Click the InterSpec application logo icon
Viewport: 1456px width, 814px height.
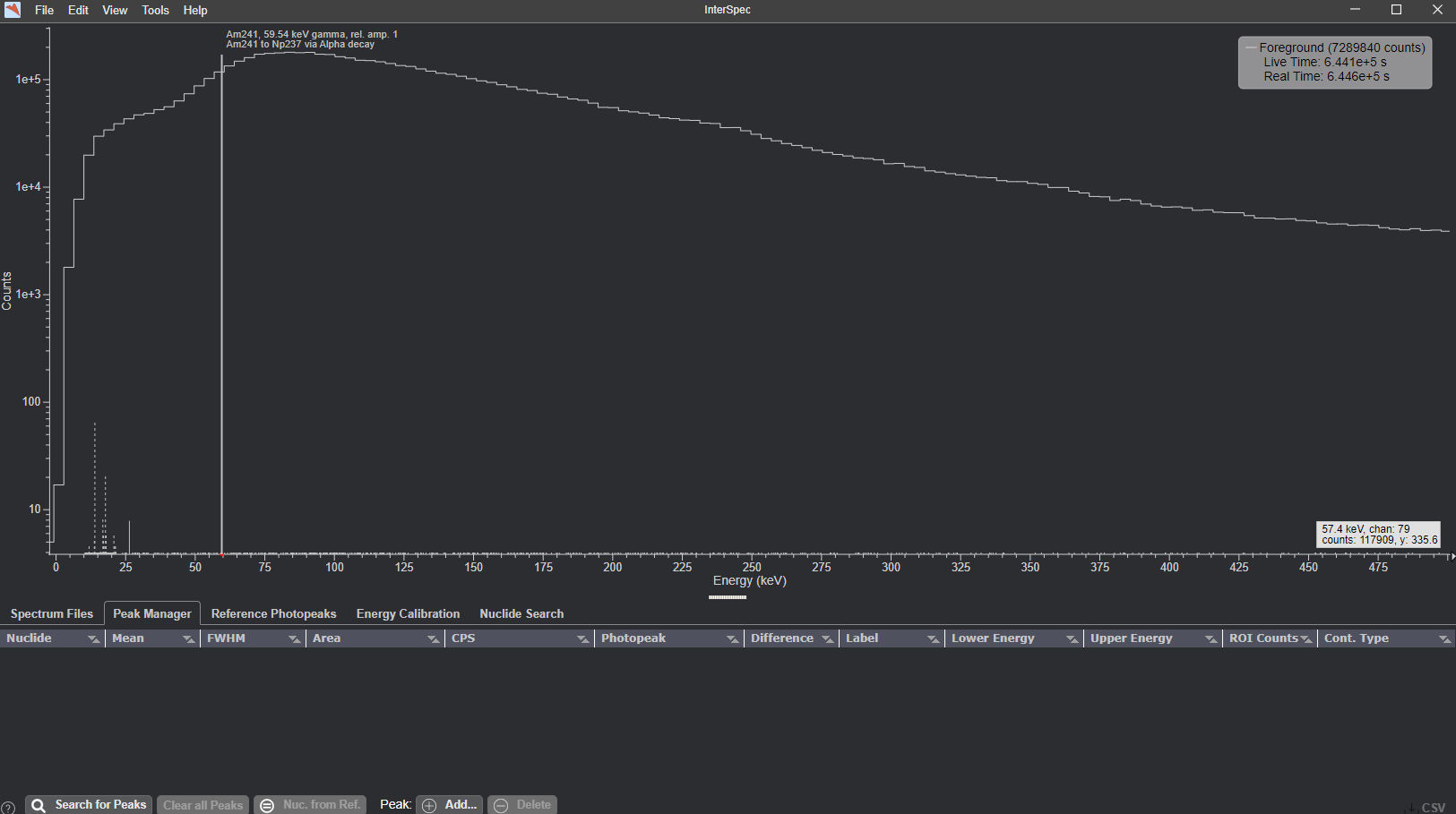coord(13,10)
